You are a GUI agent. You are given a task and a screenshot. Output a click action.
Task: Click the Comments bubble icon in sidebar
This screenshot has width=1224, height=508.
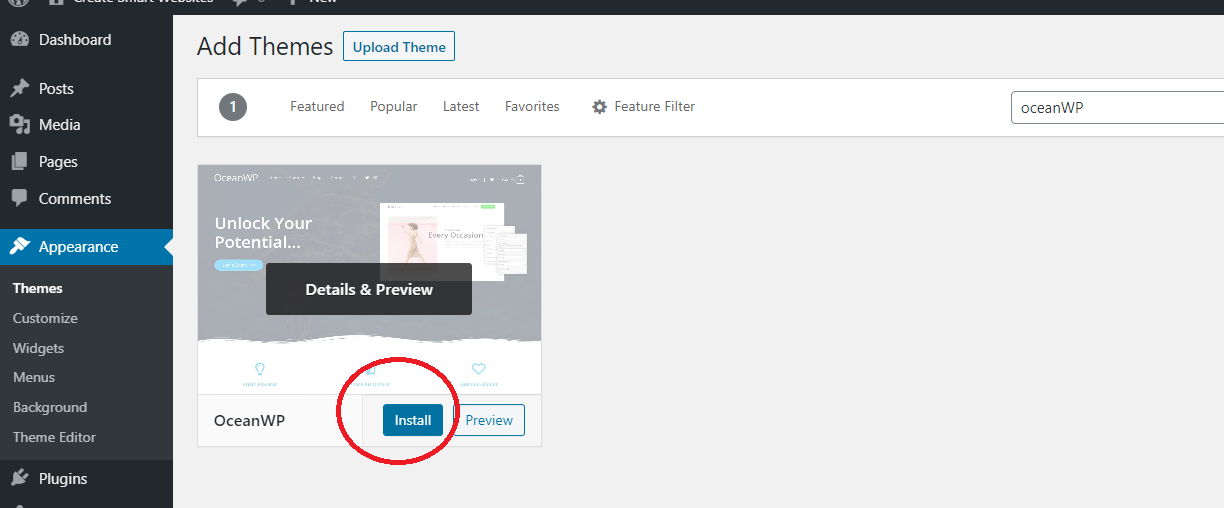[x=19, y=199]
